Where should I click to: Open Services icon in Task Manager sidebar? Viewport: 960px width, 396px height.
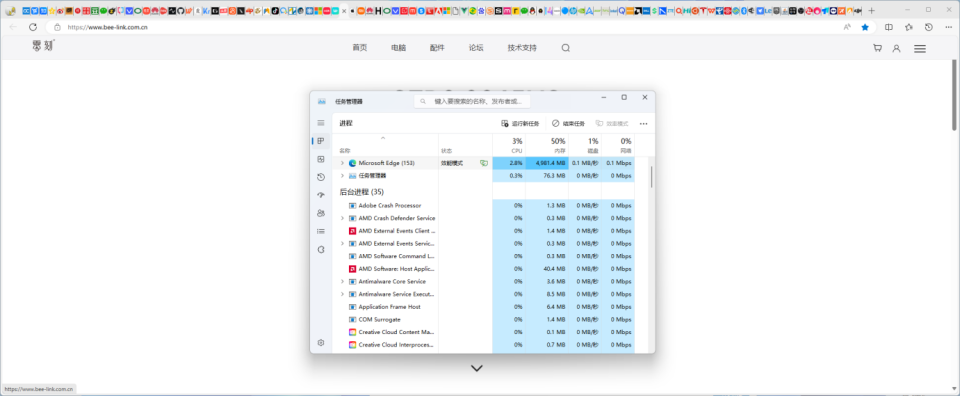click(321, 250)
